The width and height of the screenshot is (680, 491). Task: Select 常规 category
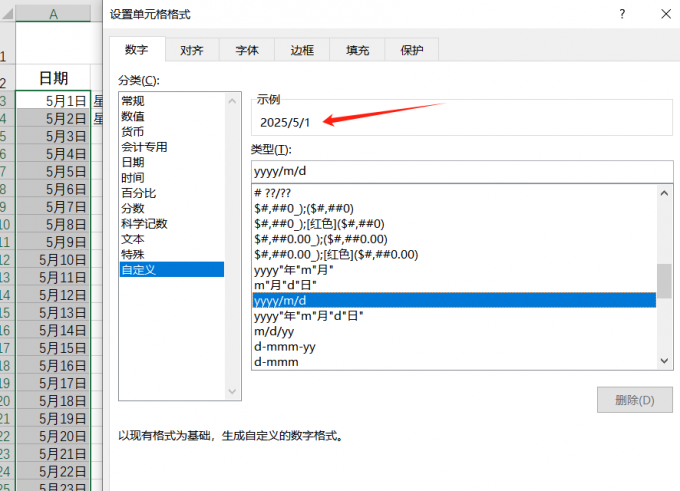172,101
